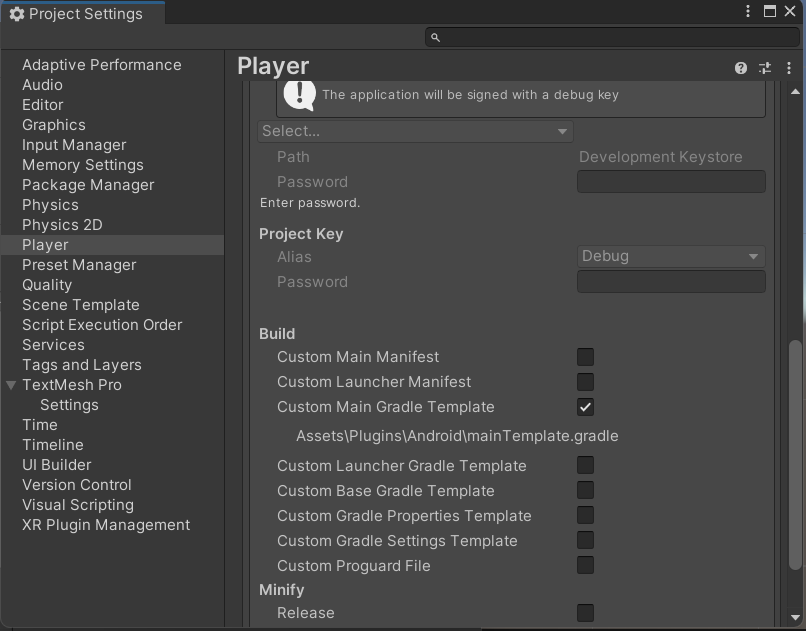
Task: Click the debug key warning icon
Action: coord(300,95)
